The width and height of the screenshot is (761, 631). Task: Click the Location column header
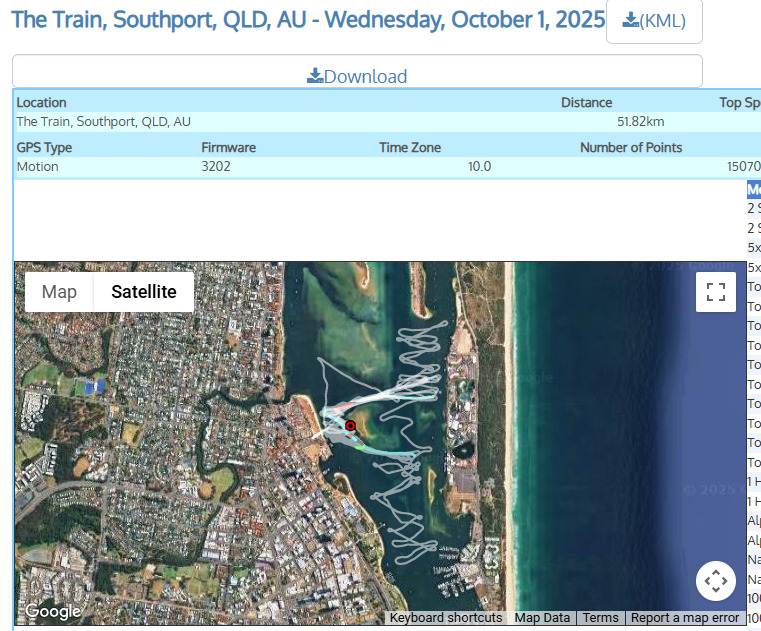tap(41, 102)
